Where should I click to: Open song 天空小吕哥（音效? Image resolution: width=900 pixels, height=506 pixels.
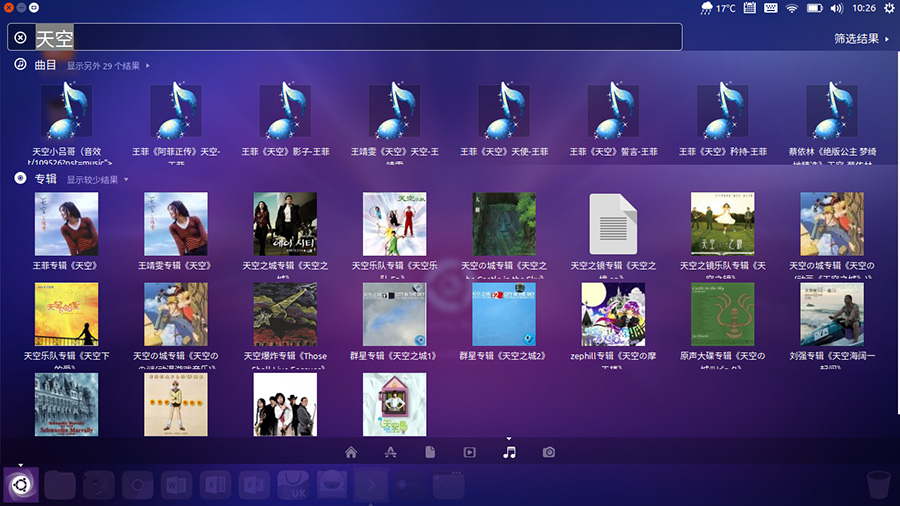[67, 122]
